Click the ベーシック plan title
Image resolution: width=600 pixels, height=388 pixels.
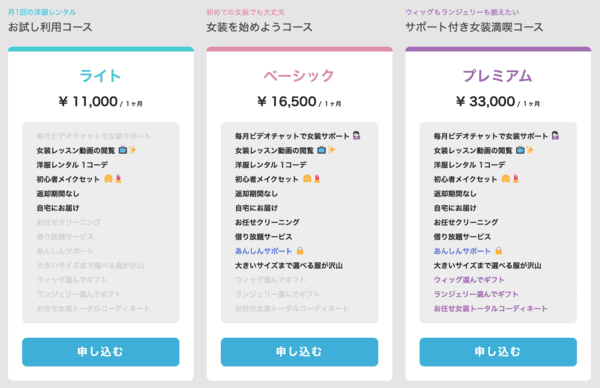[299, 76]
